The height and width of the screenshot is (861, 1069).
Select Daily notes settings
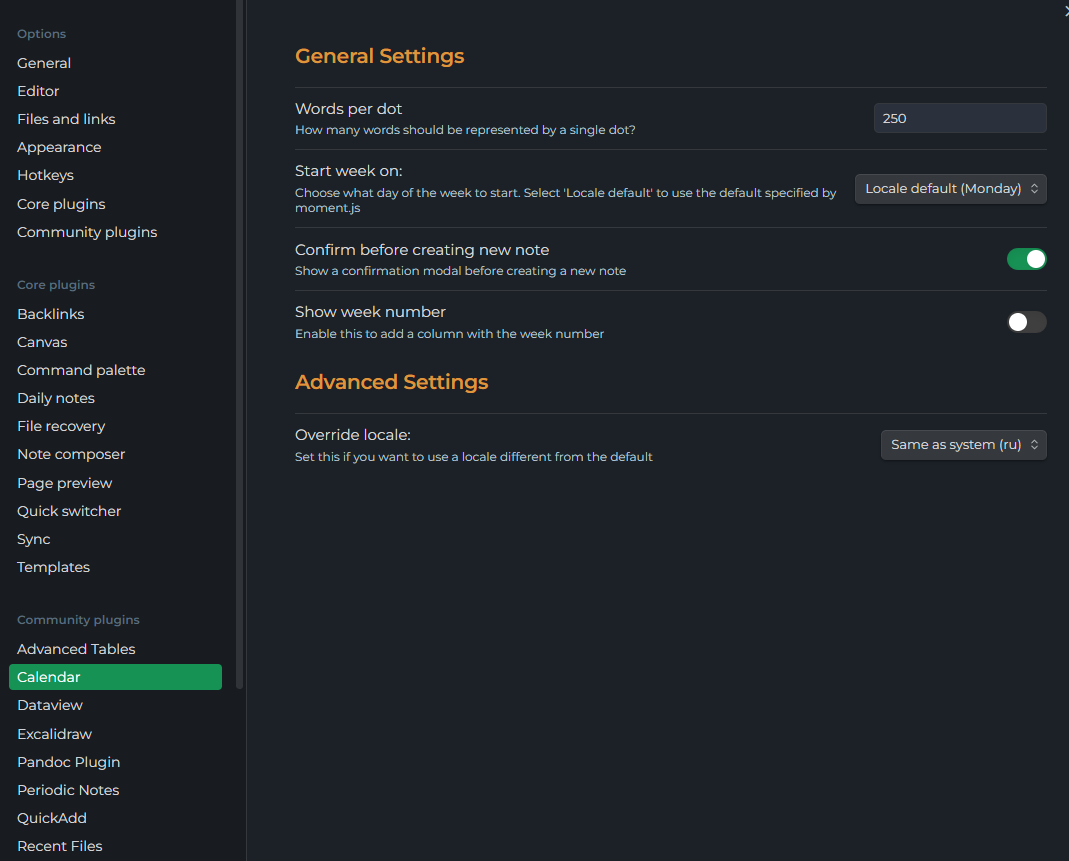click(56, 397)
